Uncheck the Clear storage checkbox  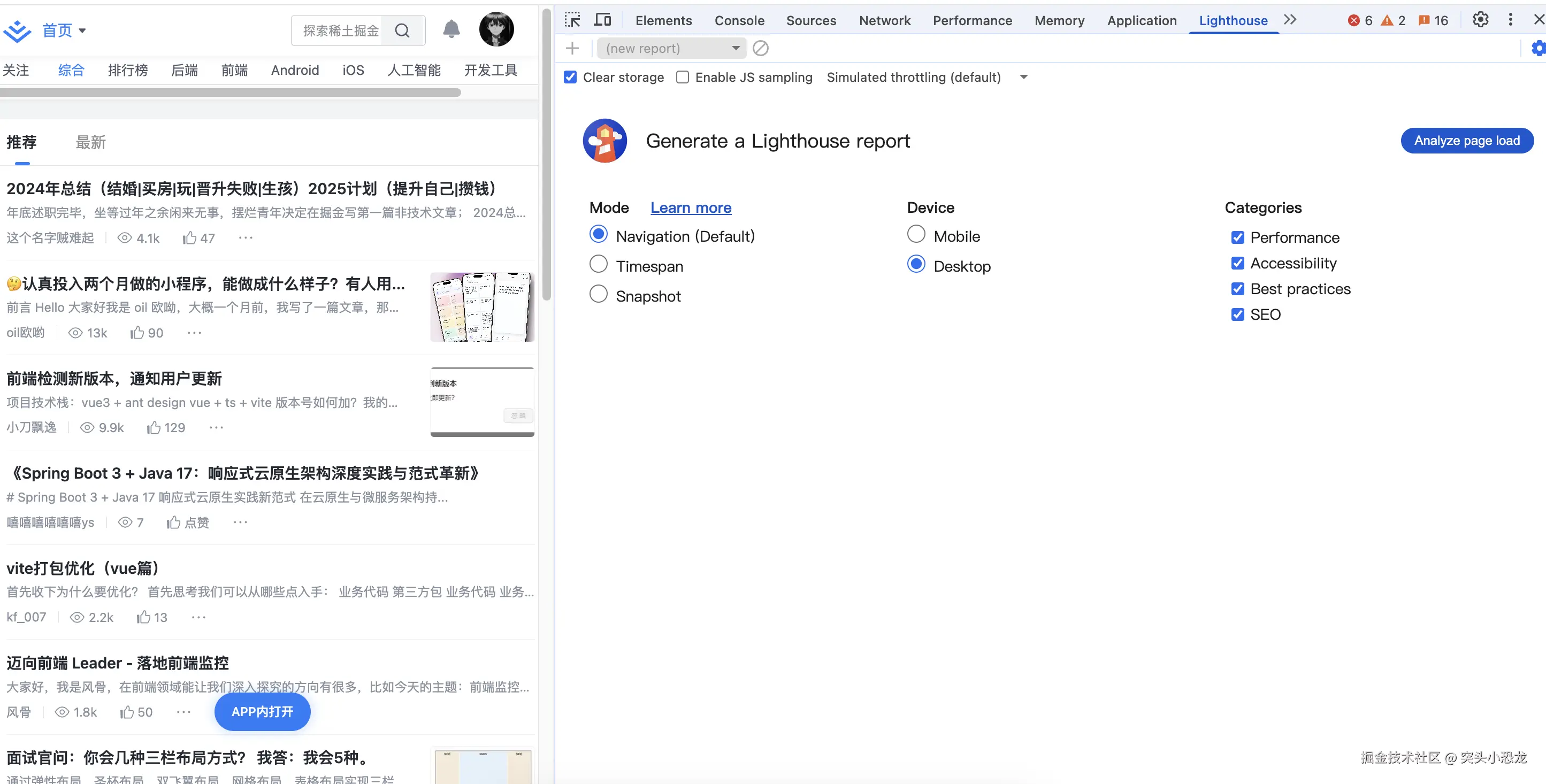[570, 78]
